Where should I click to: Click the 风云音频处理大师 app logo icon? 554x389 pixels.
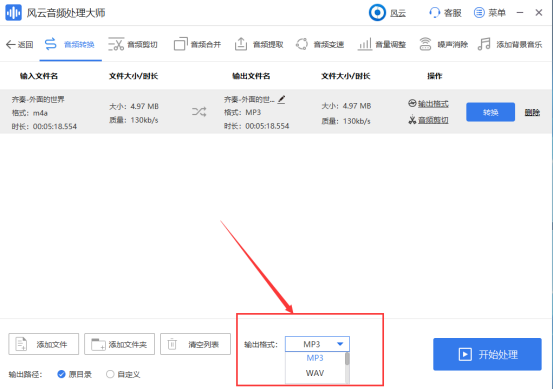tap(13, 13)
